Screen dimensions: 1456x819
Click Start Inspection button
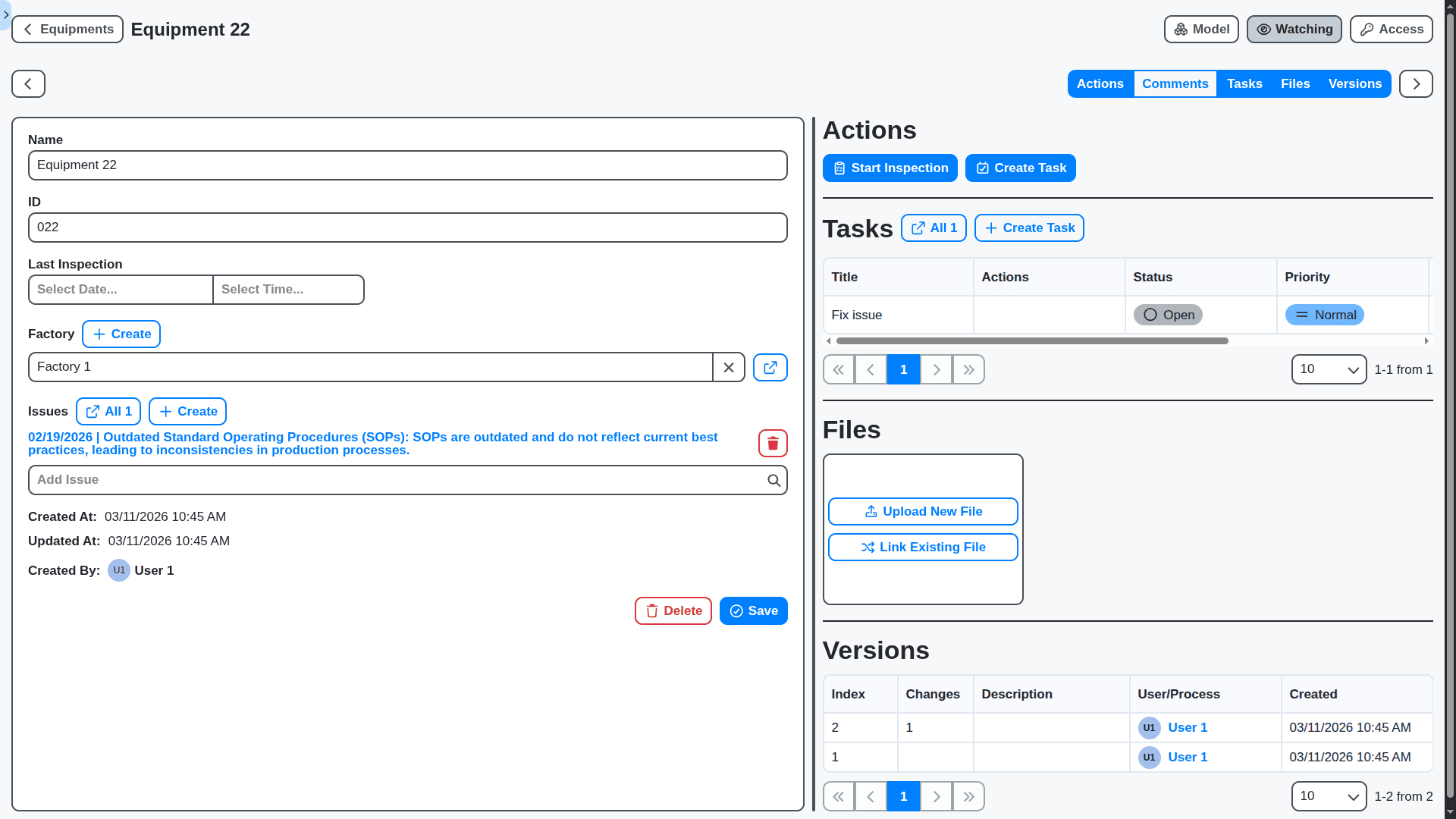(x=890, y=168)
